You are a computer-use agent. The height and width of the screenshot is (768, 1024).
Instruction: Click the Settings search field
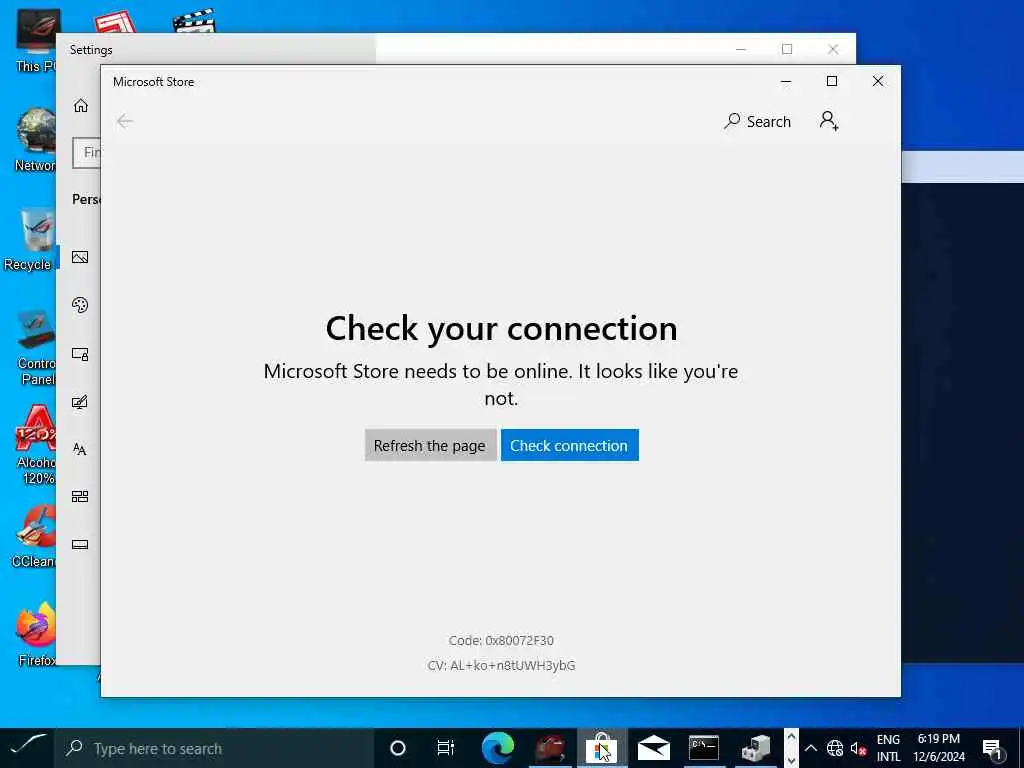86,153
